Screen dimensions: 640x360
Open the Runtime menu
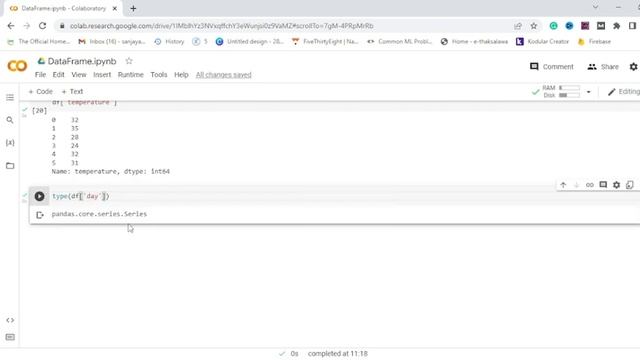coord(131,75)
